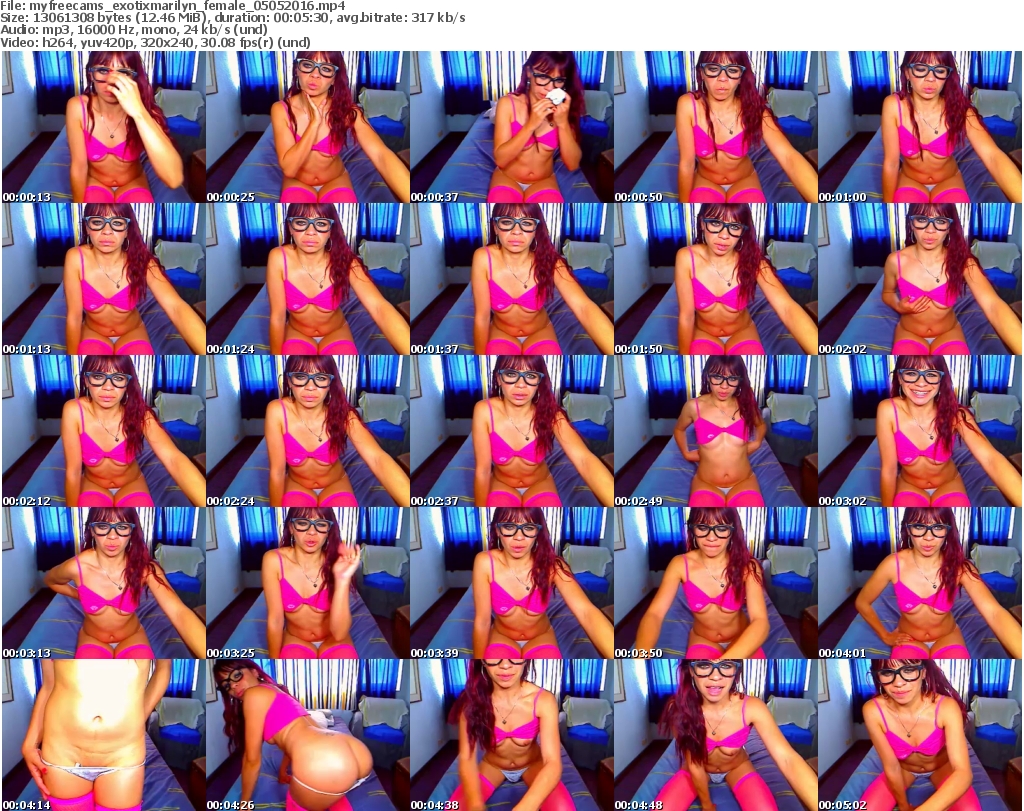The image size is (1024, 811).
Task: Open the frame thumbnail stamped 00:02:37
Action: [x=512, y=431]
